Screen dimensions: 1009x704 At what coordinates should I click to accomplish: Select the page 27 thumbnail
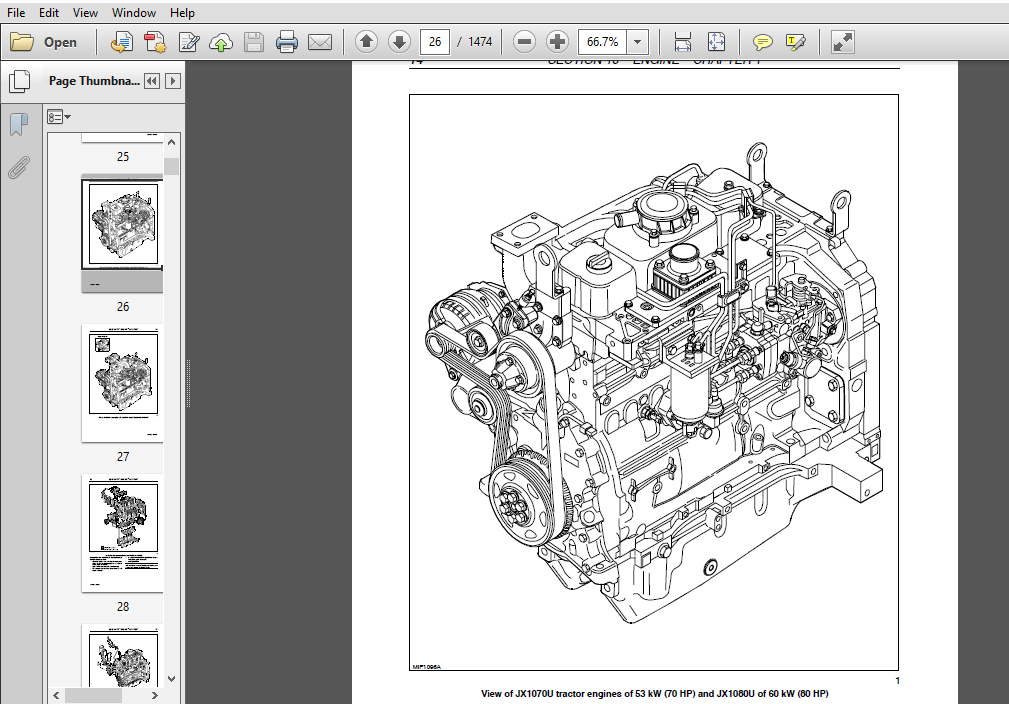point(122,384)
